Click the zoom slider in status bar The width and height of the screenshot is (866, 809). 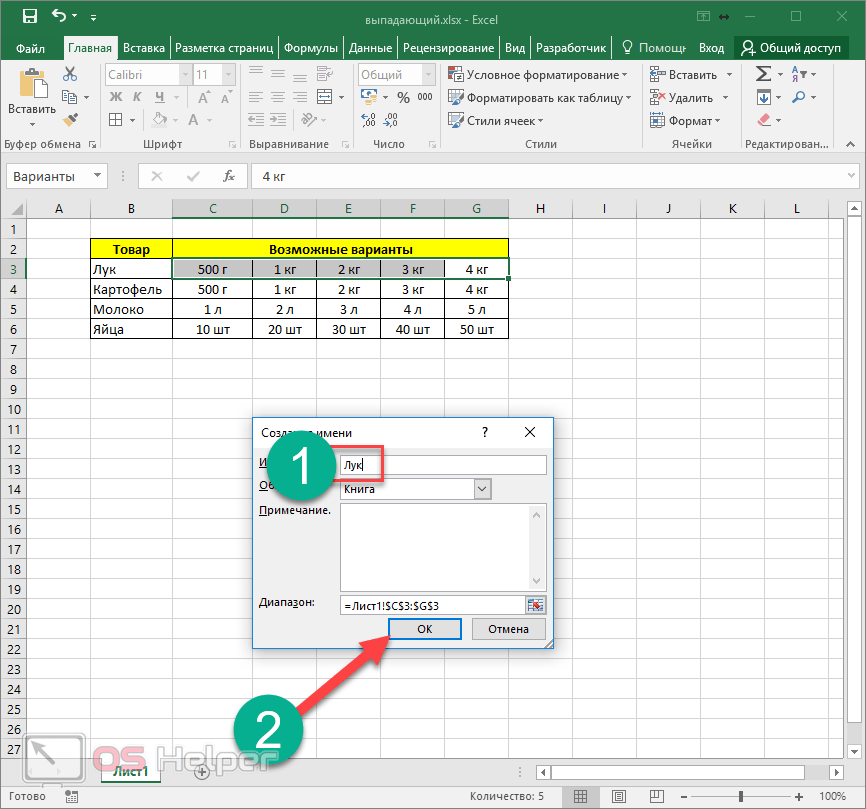coord(743,797)
